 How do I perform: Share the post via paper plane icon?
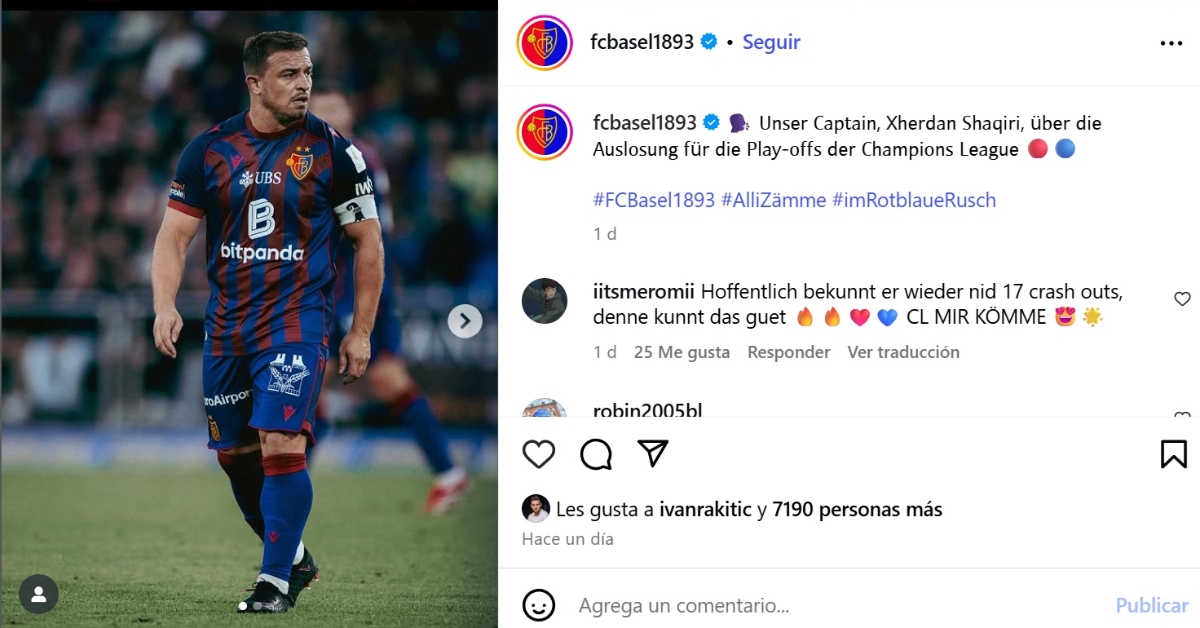coord(653,453)
